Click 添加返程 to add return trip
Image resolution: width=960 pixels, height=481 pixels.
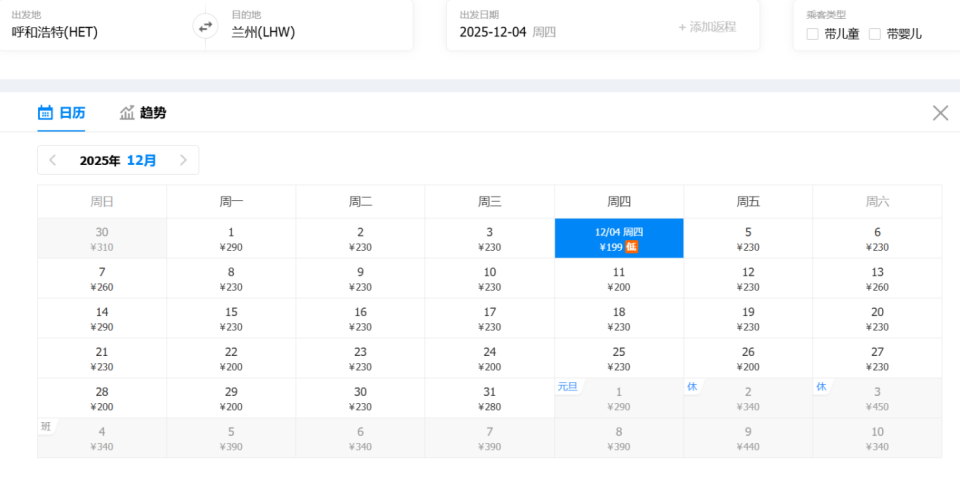pyautogui.click(x=707, y=27)
